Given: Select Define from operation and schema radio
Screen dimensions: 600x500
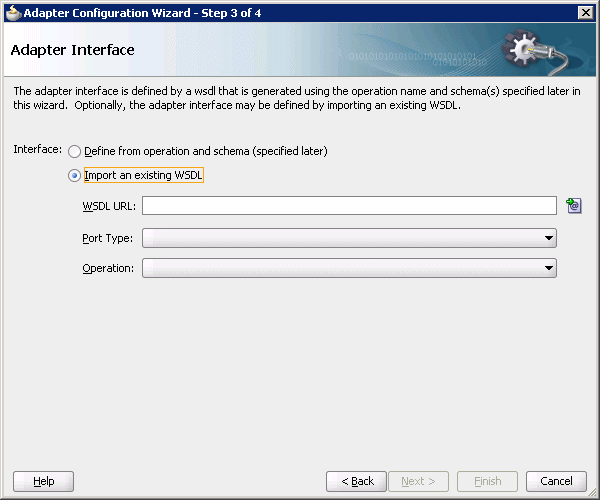Looking at the screenshot, I should 74,151.
